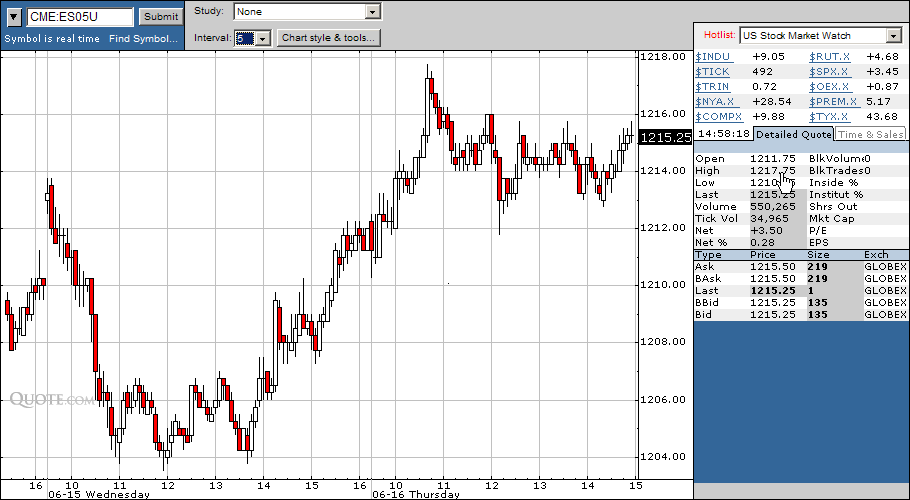
Task: Open the symbol history arrow beside CME:ES05U
Action: [x=14, y=17]
